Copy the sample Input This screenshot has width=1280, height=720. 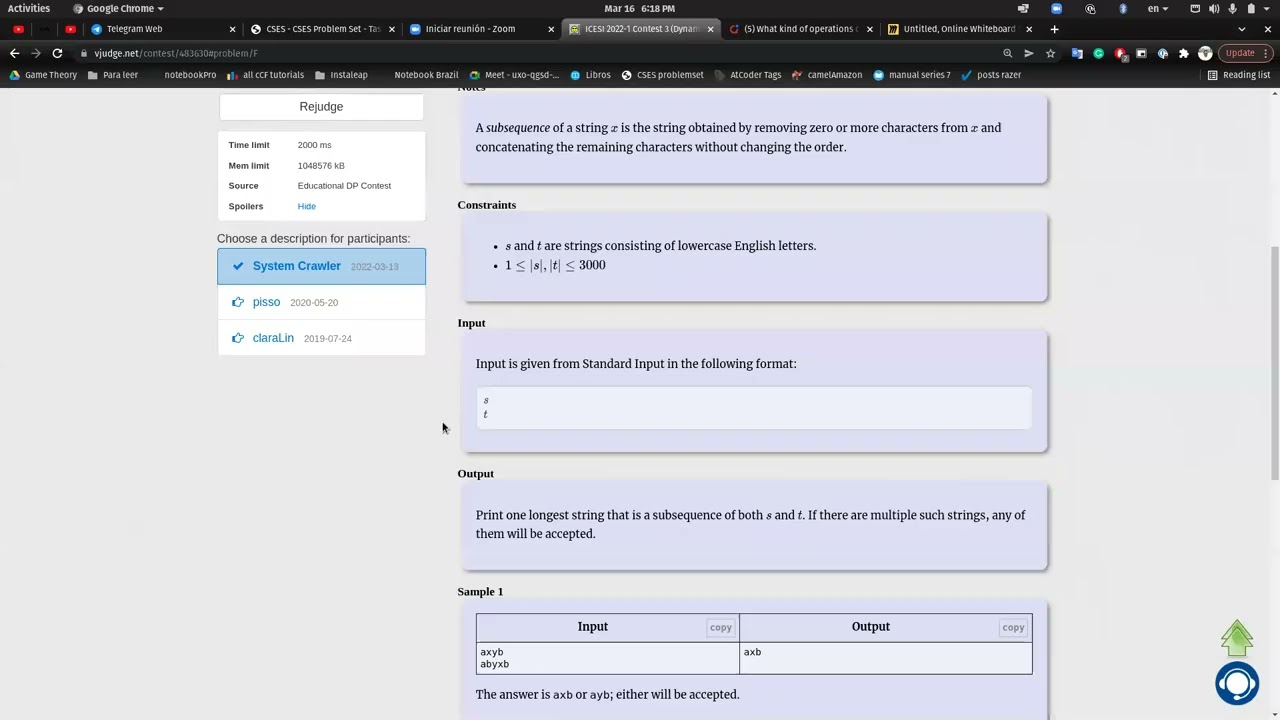[721, 628]
